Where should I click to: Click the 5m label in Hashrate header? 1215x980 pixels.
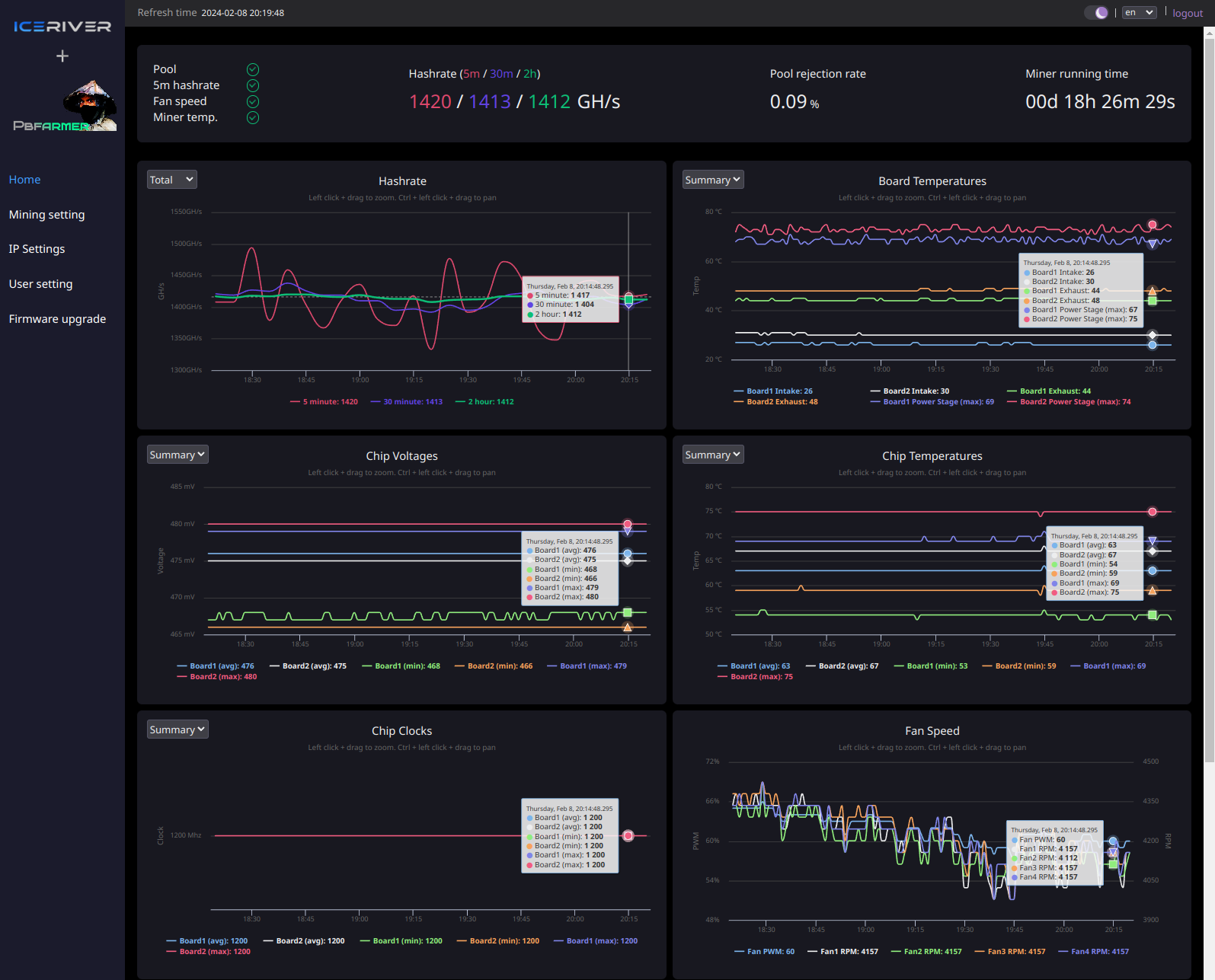472,74
